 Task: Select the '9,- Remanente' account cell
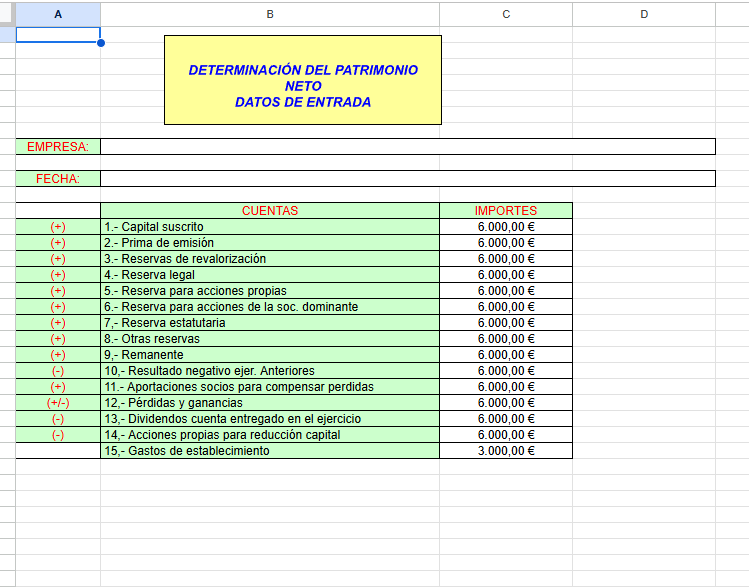(x=270, y=355)
